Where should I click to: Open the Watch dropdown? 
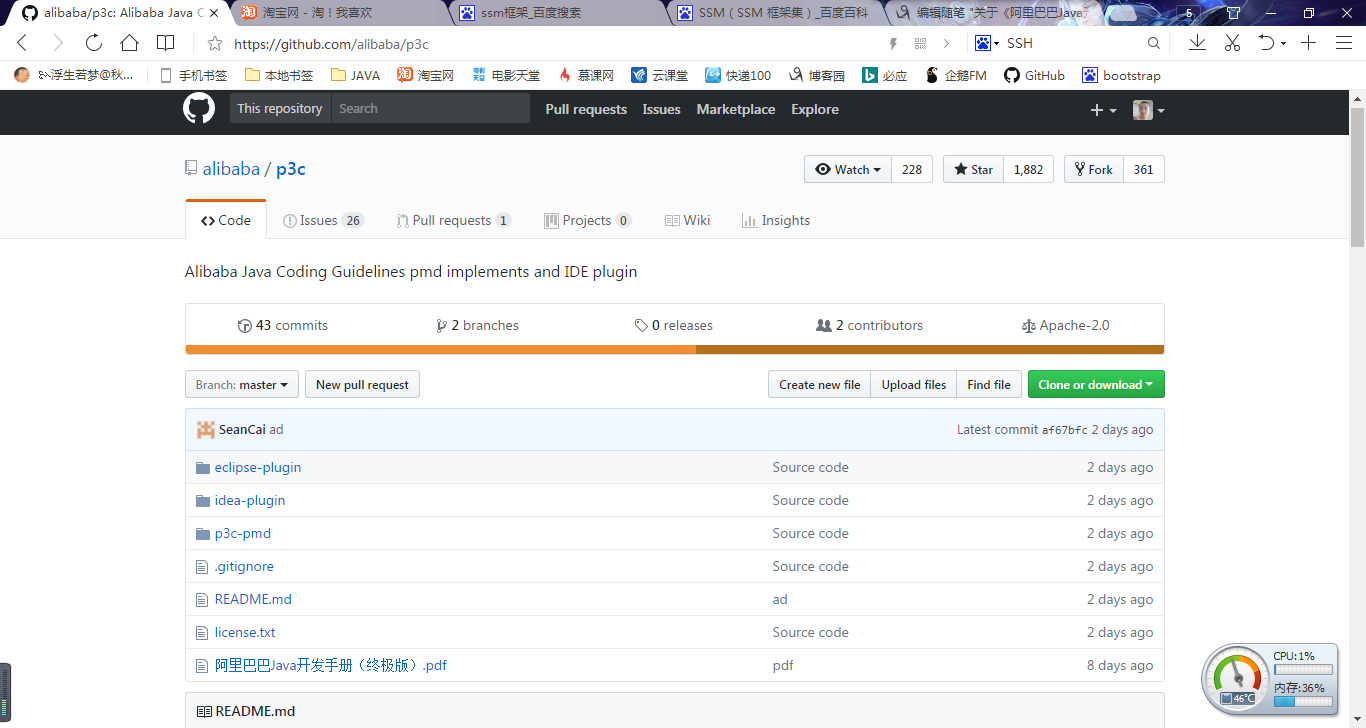click(848, 169)
